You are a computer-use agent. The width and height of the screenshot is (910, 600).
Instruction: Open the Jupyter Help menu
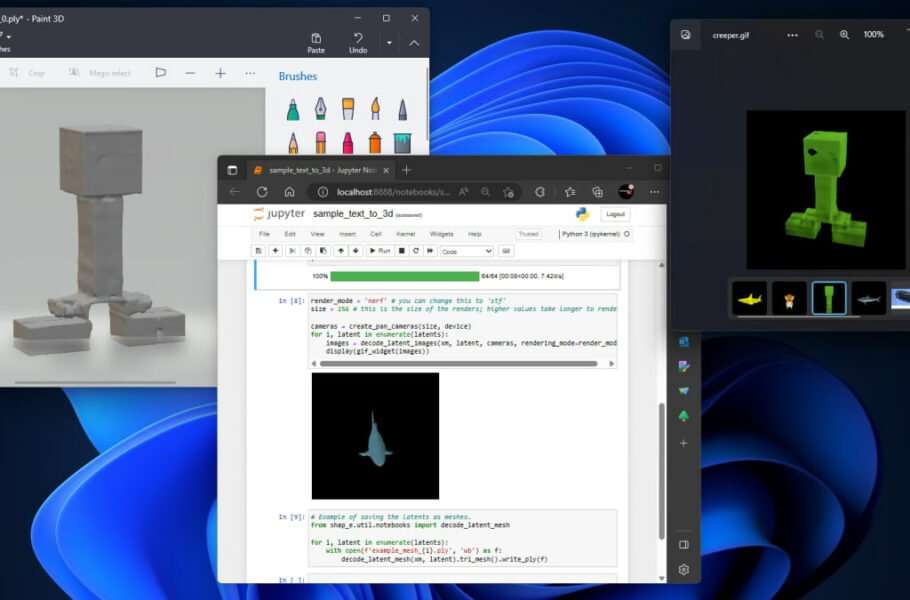click(475, 234)
